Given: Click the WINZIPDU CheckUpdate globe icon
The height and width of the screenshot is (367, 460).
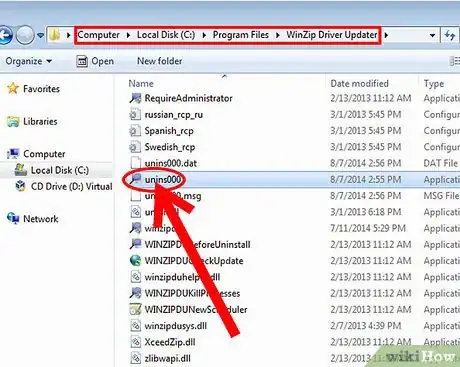Looking at the screenshot, I should [x=135, y=261].
